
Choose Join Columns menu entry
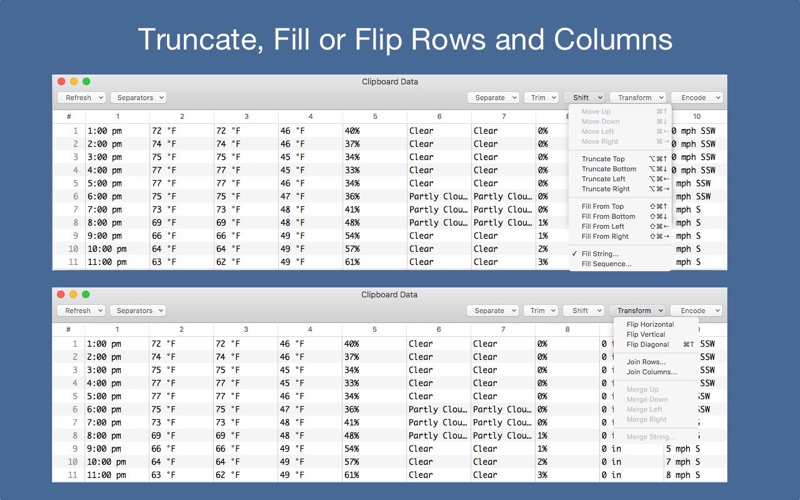coord(651,372)
